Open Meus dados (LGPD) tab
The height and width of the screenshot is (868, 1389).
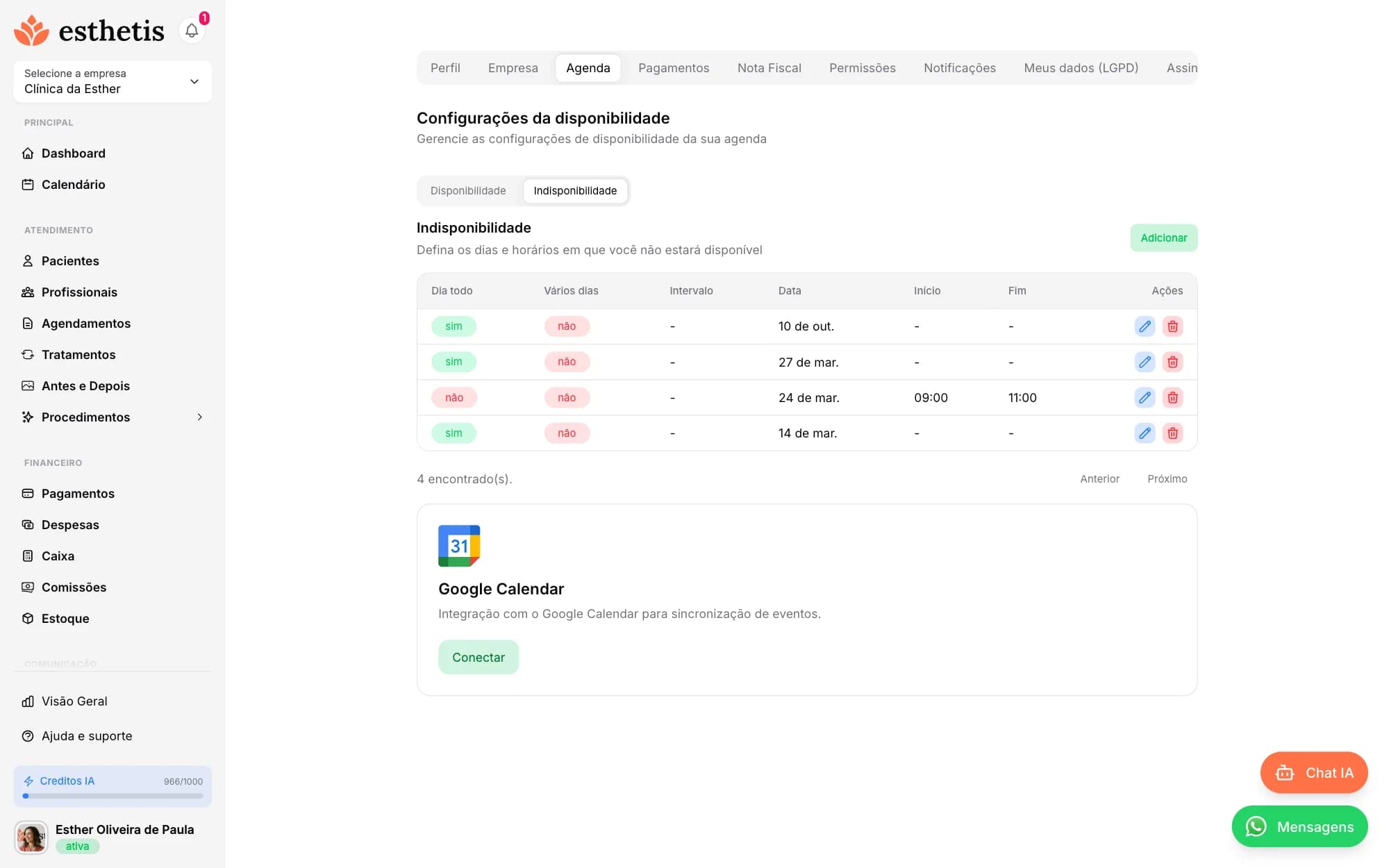click(1081, 68)
